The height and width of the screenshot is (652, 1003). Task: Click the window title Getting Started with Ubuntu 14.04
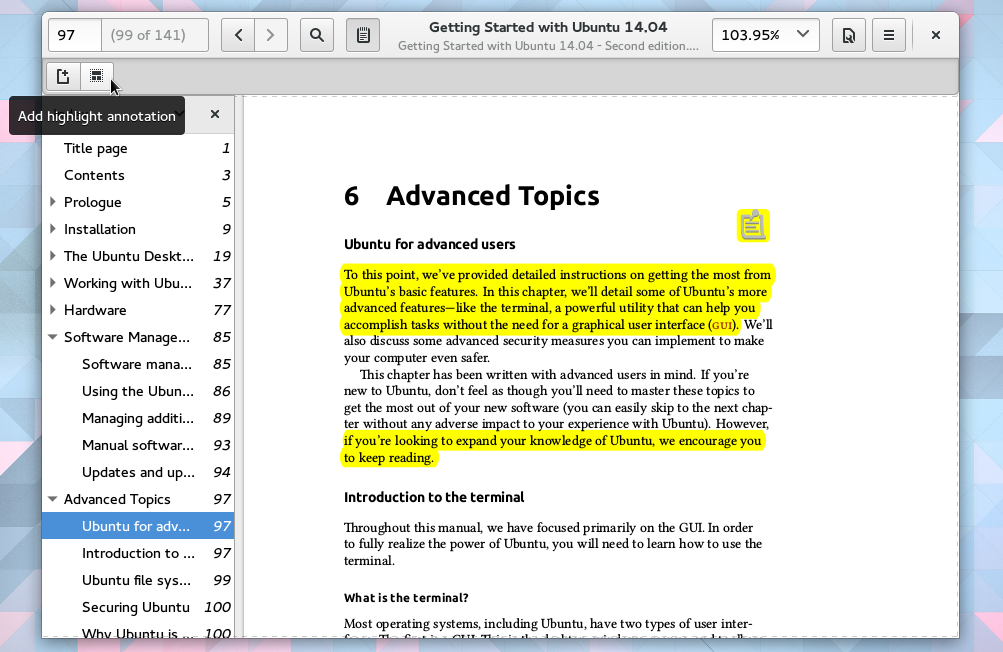pyautogui.click(x=548, y=28)
